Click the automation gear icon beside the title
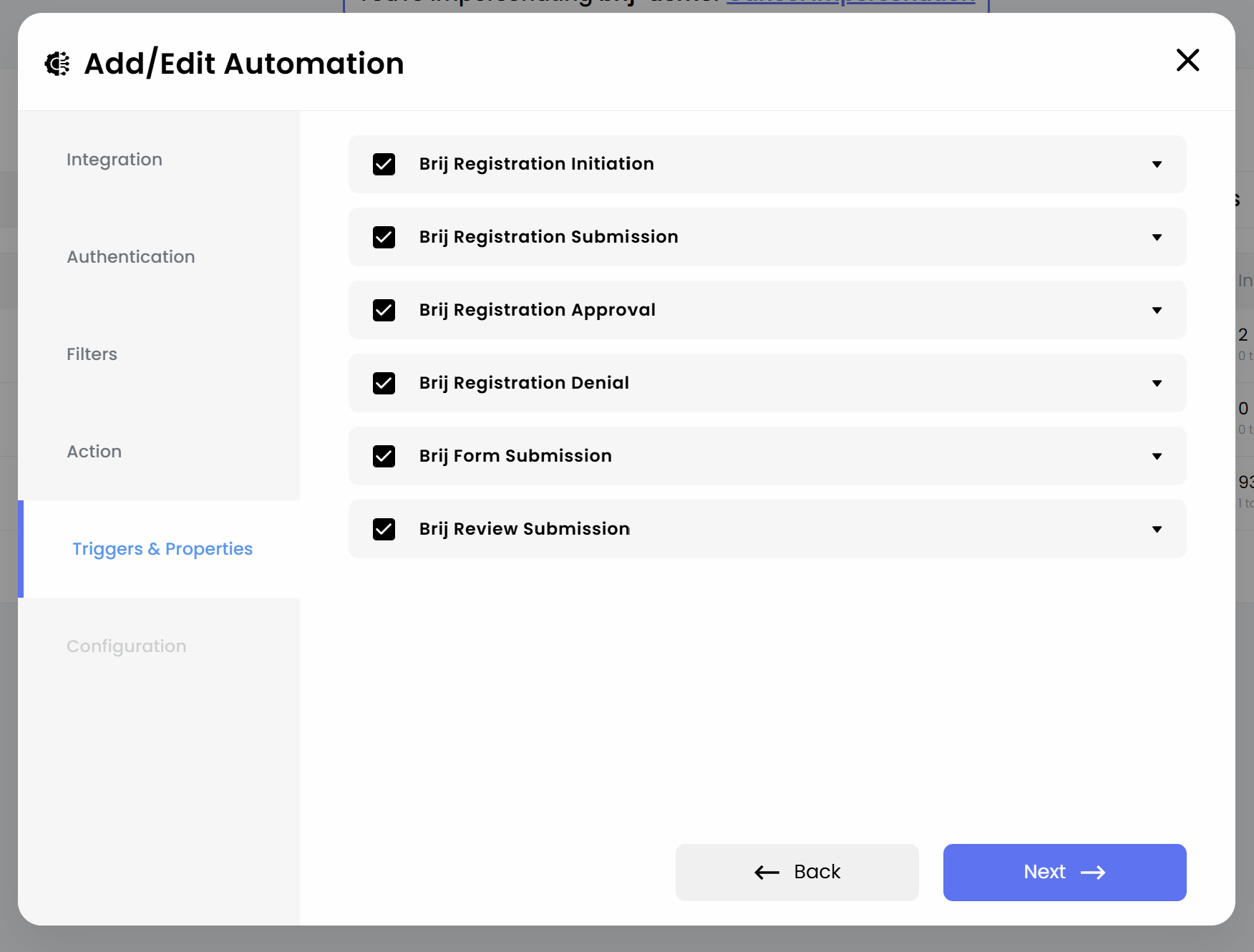 57,64
